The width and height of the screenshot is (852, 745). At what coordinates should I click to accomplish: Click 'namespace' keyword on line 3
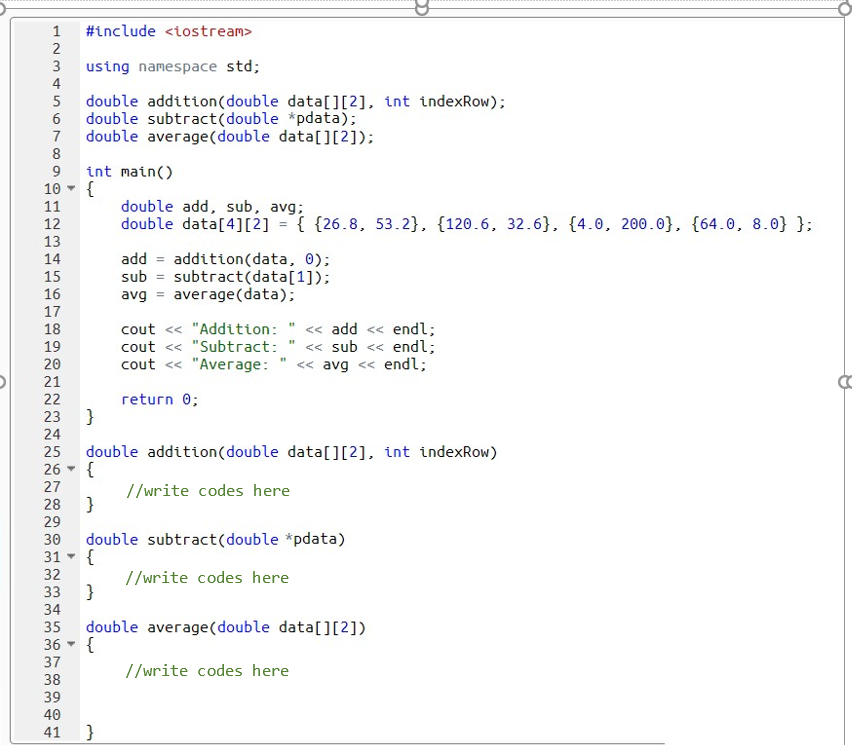click(x=178, y=67)
